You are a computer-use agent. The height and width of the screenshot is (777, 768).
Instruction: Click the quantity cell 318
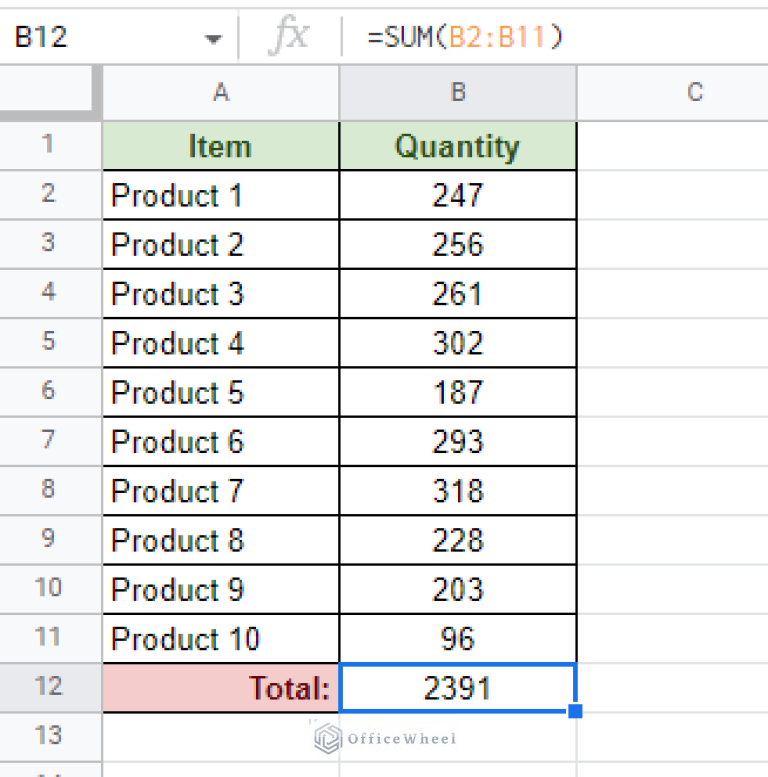pos(458,491)
